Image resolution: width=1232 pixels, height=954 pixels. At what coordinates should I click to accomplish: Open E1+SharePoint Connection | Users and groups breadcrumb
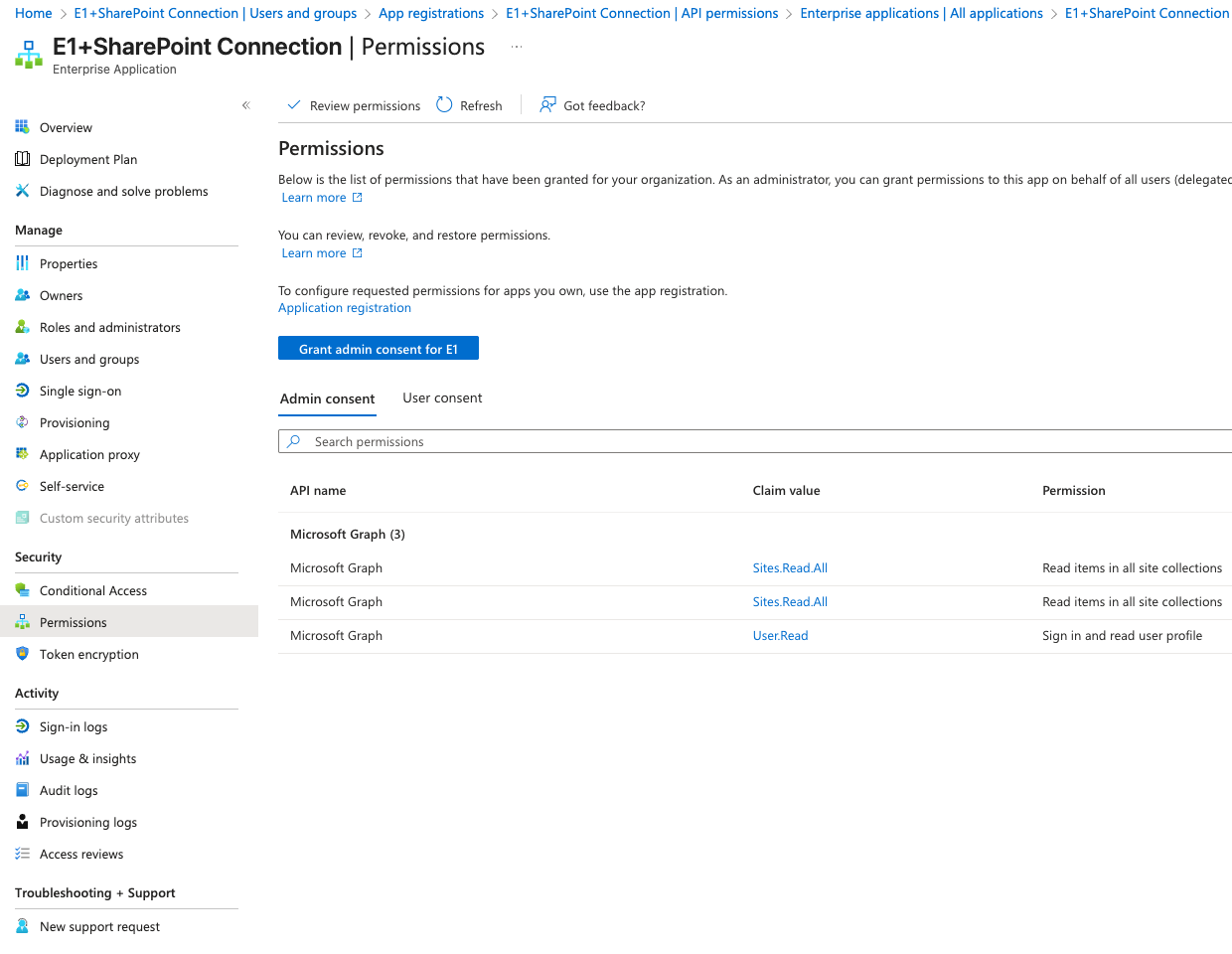216,13
